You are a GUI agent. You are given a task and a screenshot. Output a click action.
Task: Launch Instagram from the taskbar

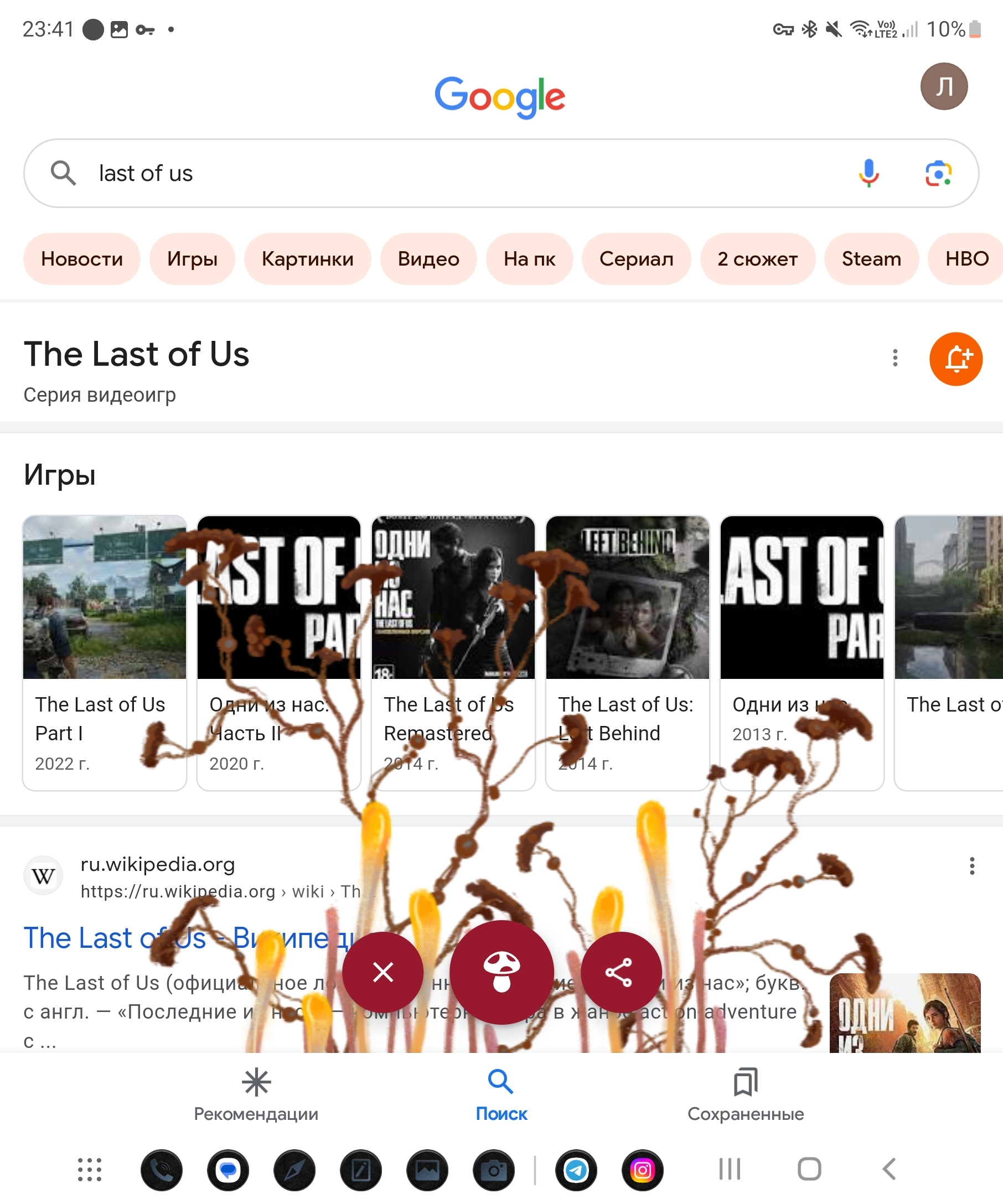(642, 1170)
